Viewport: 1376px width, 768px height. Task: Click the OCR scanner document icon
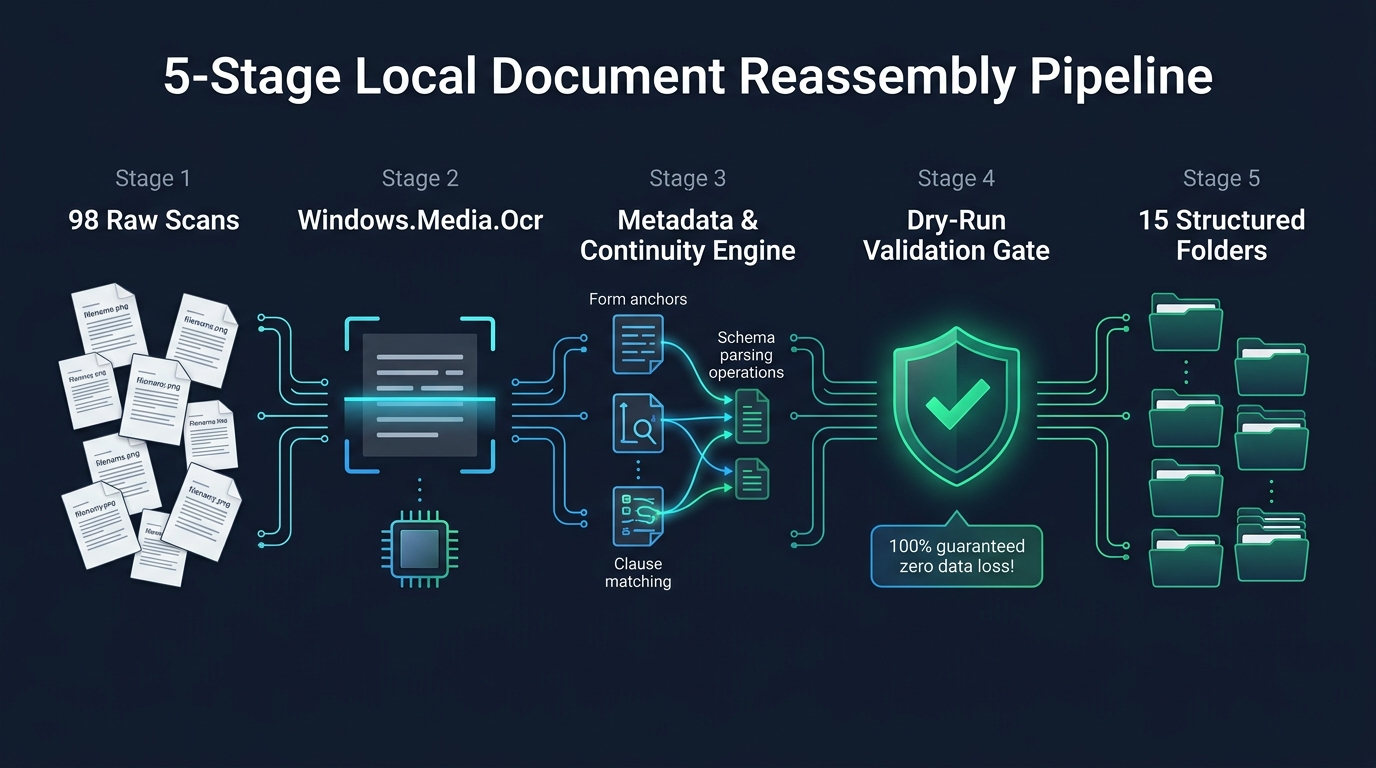(x=420, y=395)
